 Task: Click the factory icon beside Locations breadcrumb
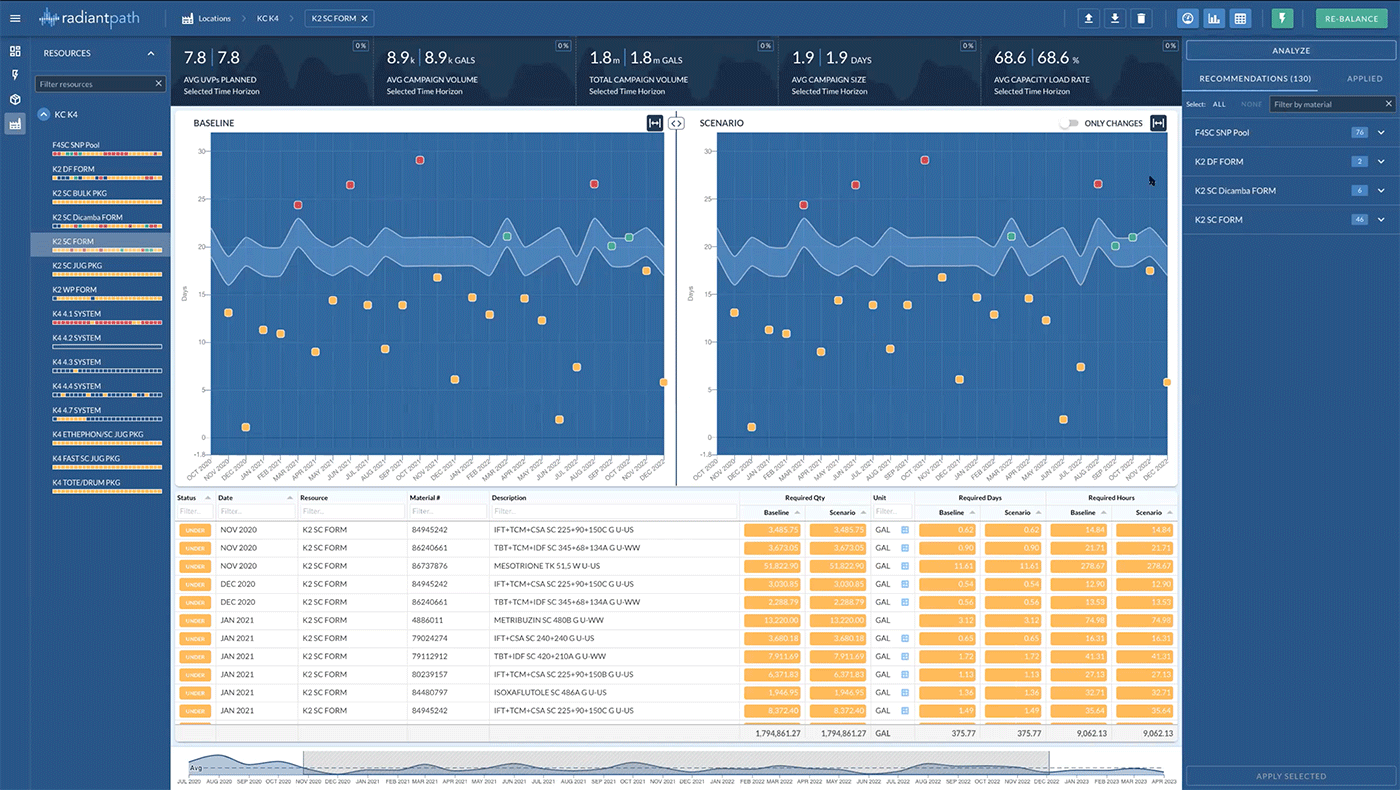(188, 18)
